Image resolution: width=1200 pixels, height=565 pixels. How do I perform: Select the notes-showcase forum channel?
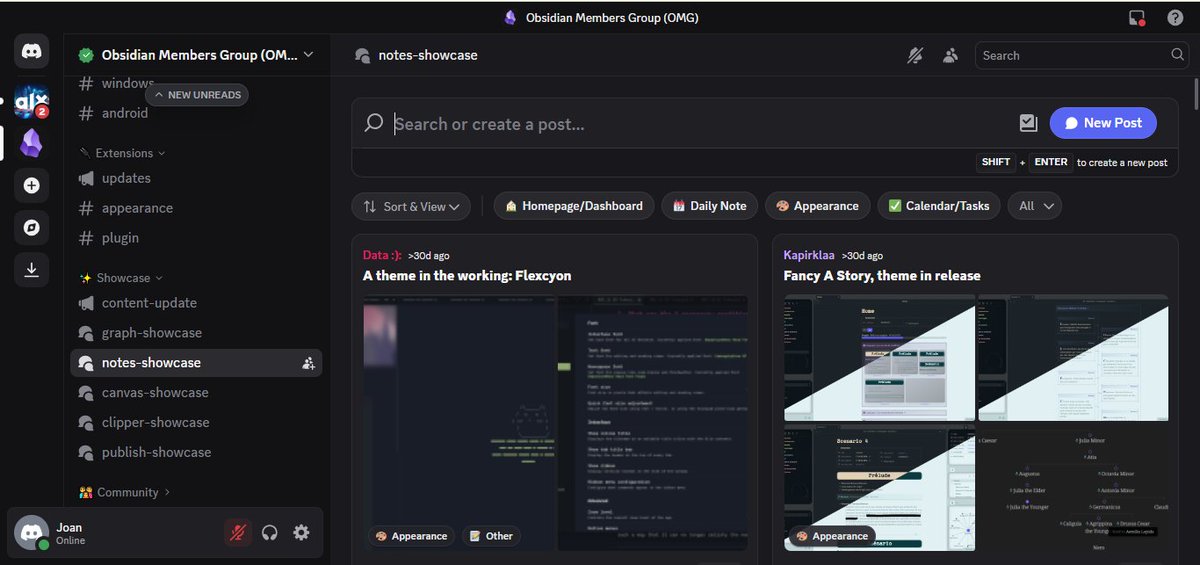[196, 363]
